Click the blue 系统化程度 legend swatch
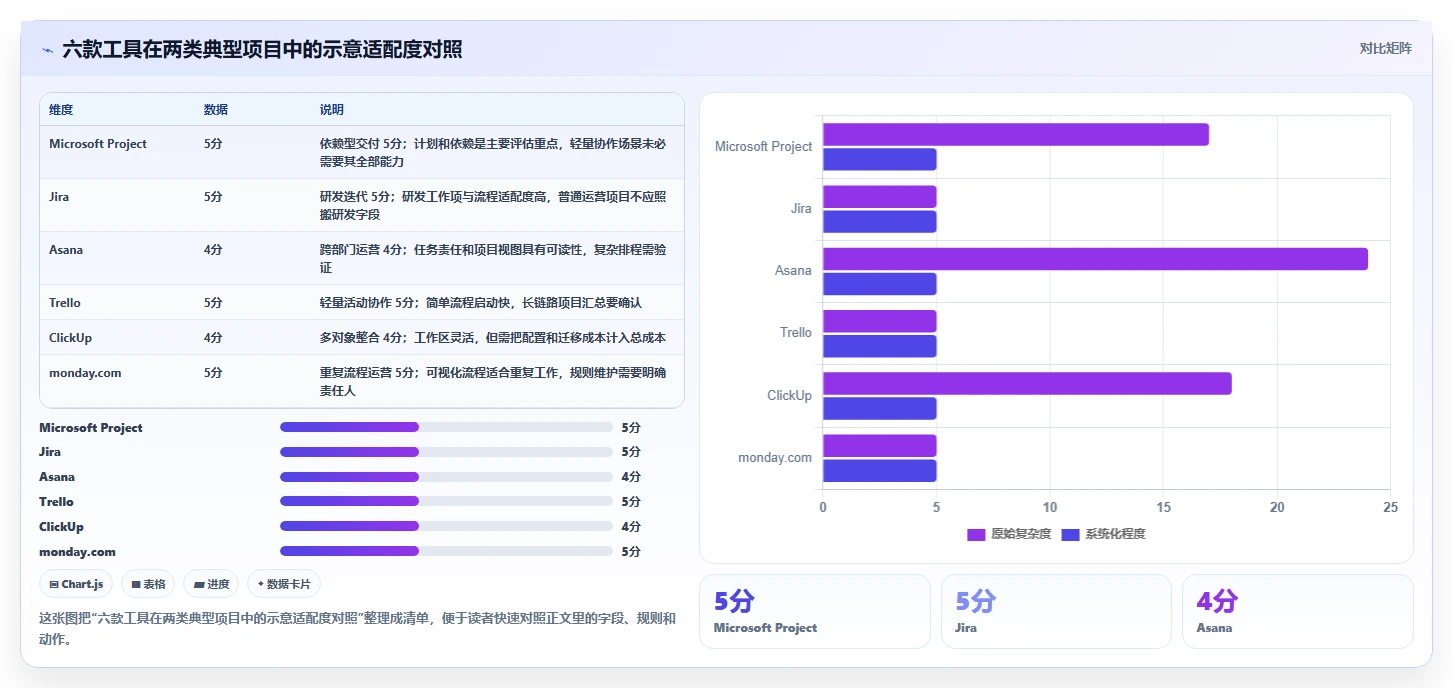 1070,535
